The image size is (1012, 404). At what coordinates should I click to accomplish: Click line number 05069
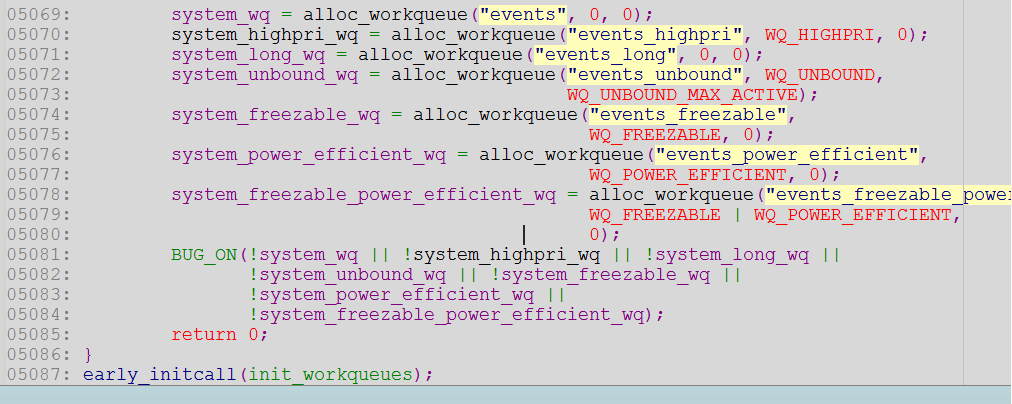[37, 14]
